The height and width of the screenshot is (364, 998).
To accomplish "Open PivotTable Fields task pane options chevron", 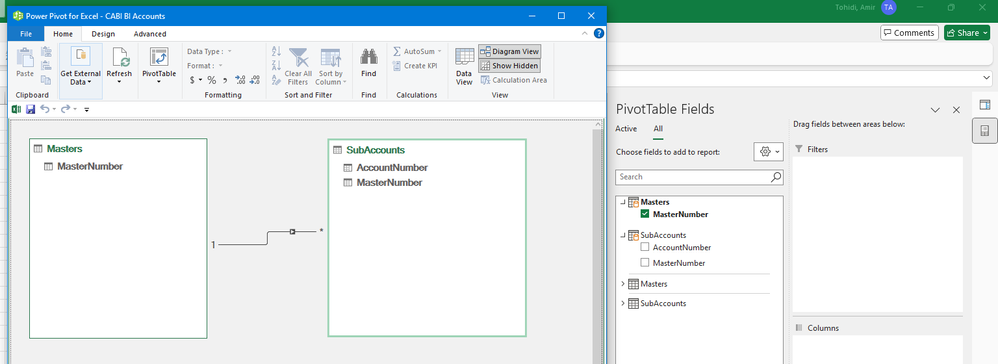I will [935, 110].
